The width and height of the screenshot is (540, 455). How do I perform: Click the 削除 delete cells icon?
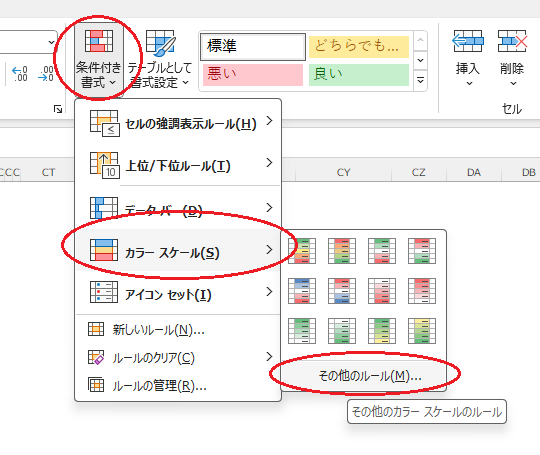coord(512,58)
